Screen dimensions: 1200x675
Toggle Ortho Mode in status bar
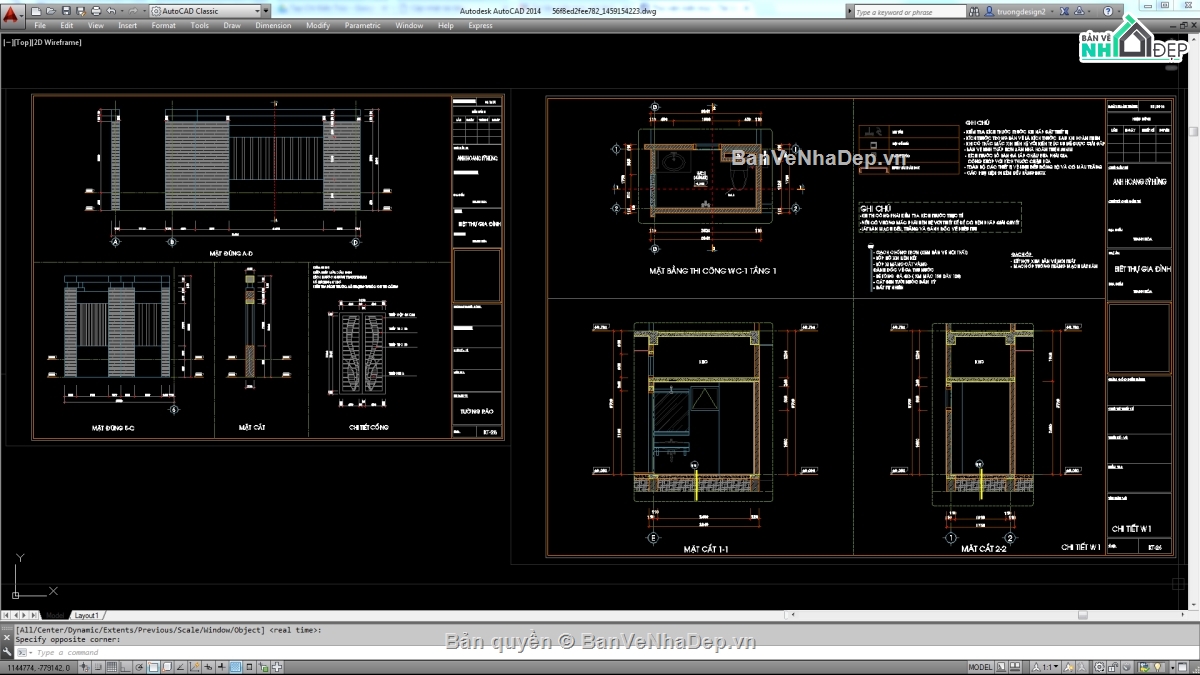click(x=123, y=667)
